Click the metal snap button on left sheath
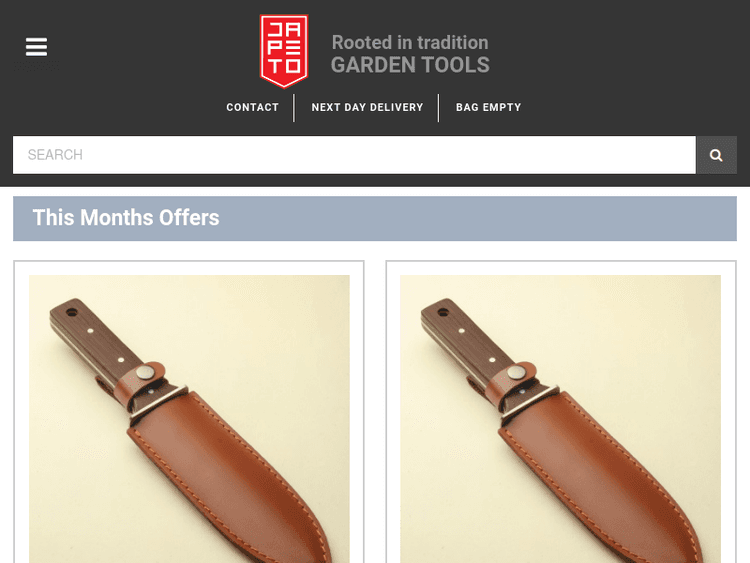This screenshot has height=563, width=750. tap(144, 372)
